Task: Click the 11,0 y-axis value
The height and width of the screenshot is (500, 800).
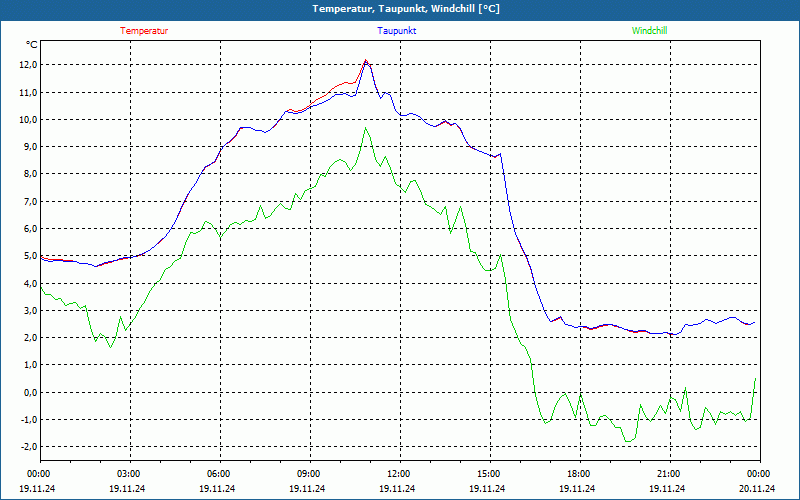Action: pos(28,92)
